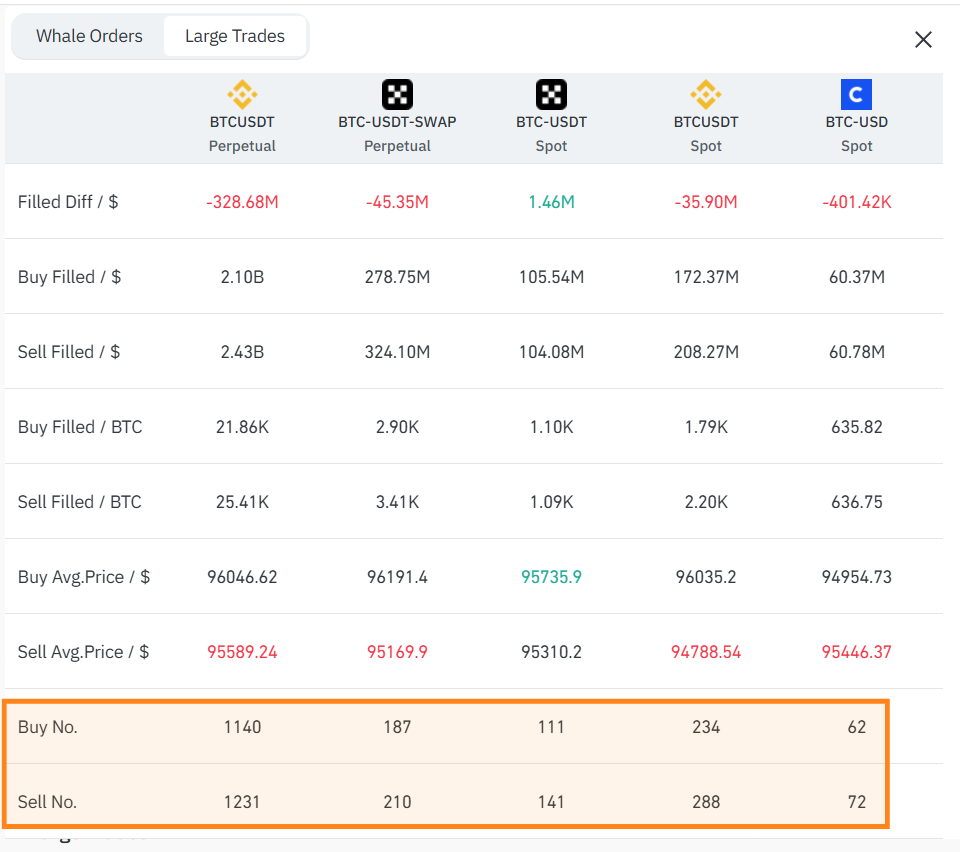Click the green 1.46M filled diff value
Screen dimensions: 960x852
[x=551, y=202]
